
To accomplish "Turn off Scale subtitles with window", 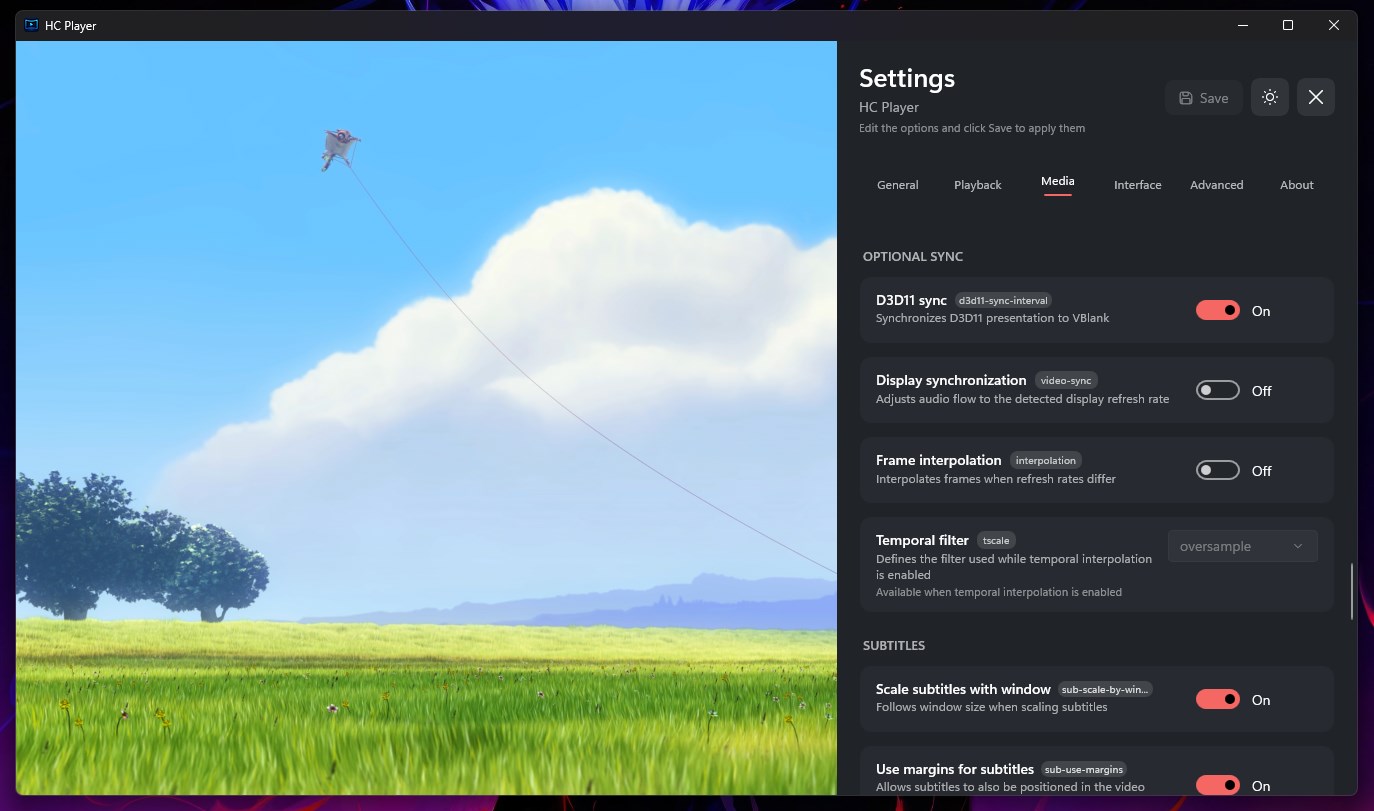I will 1218,700.
